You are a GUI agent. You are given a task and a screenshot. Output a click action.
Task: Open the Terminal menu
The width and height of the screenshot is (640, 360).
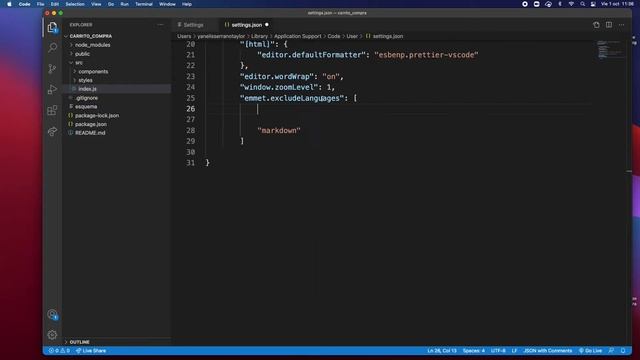(x=144, y=4)
